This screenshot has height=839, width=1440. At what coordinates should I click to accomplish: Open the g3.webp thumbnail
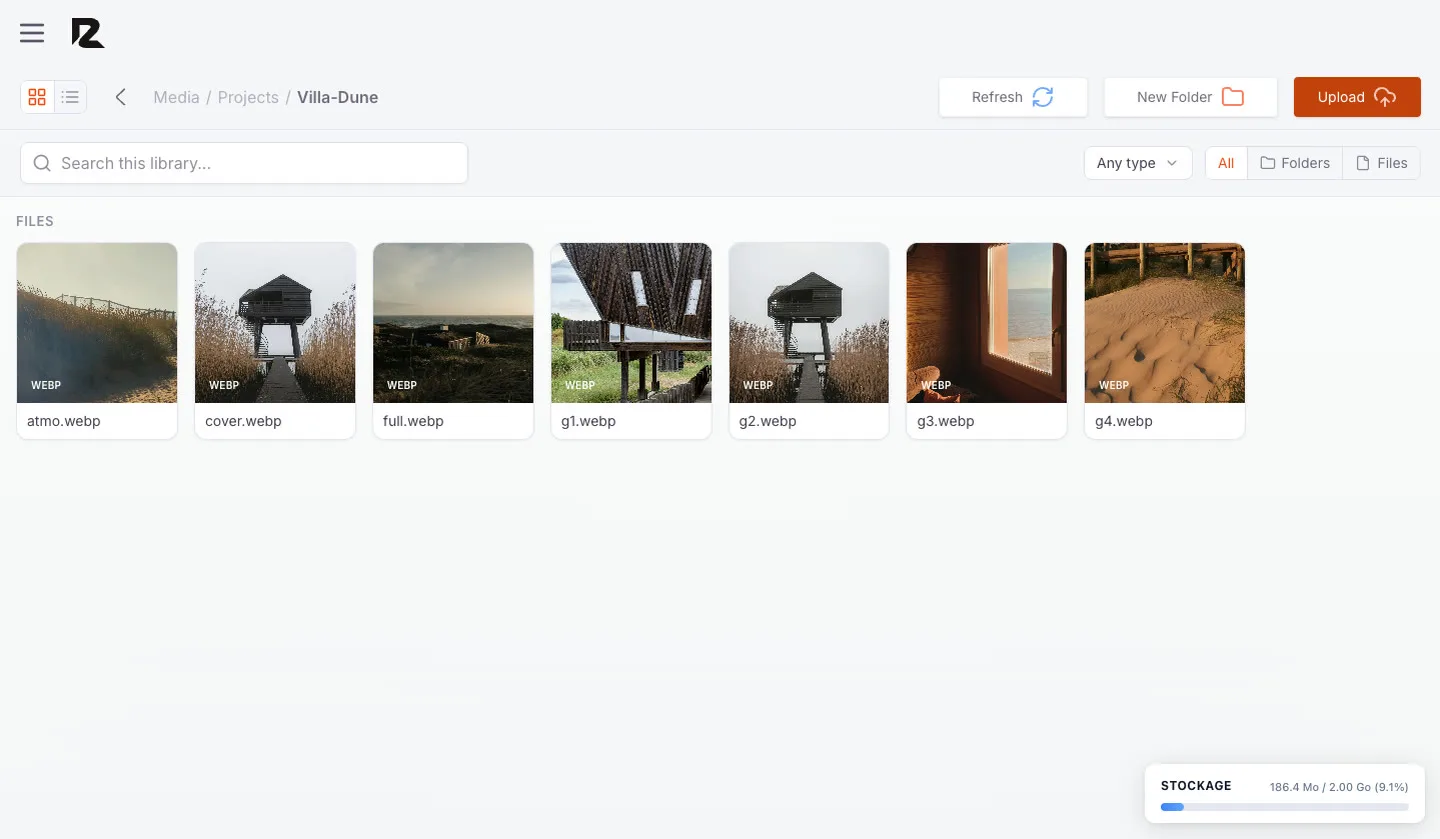coord(987,323)
